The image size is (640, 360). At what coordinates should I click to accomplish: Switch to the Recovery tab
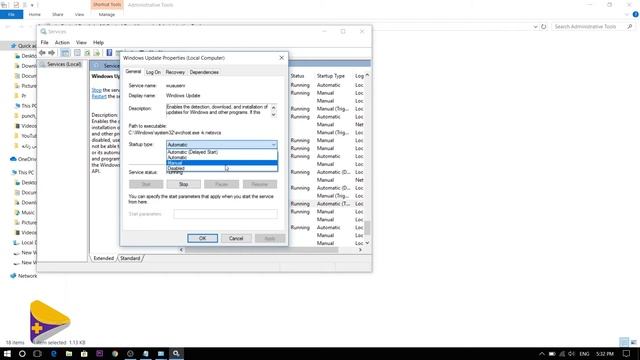pos(175,72)
